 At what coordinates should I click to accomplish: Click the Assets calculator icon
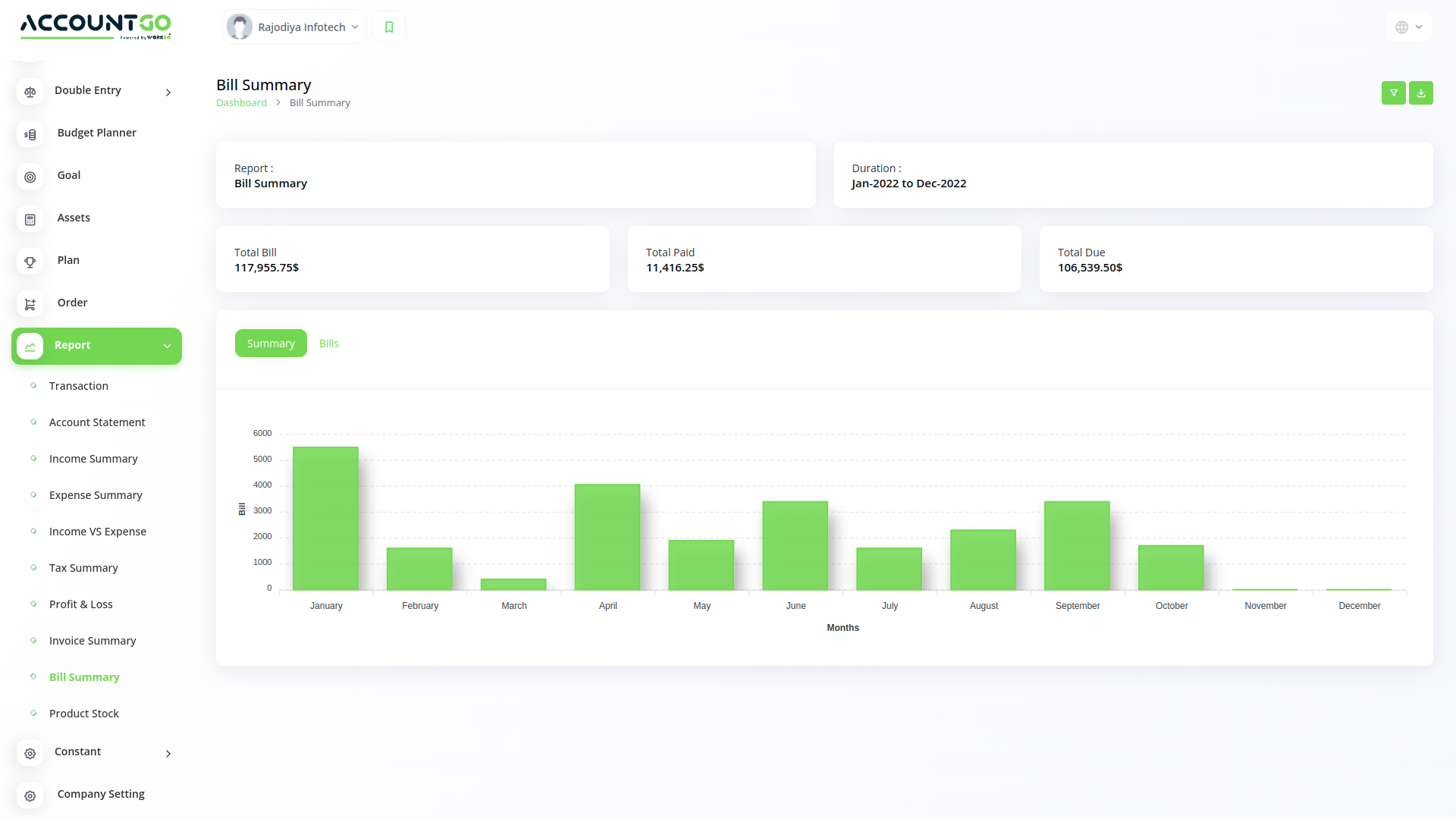[30, 219]
